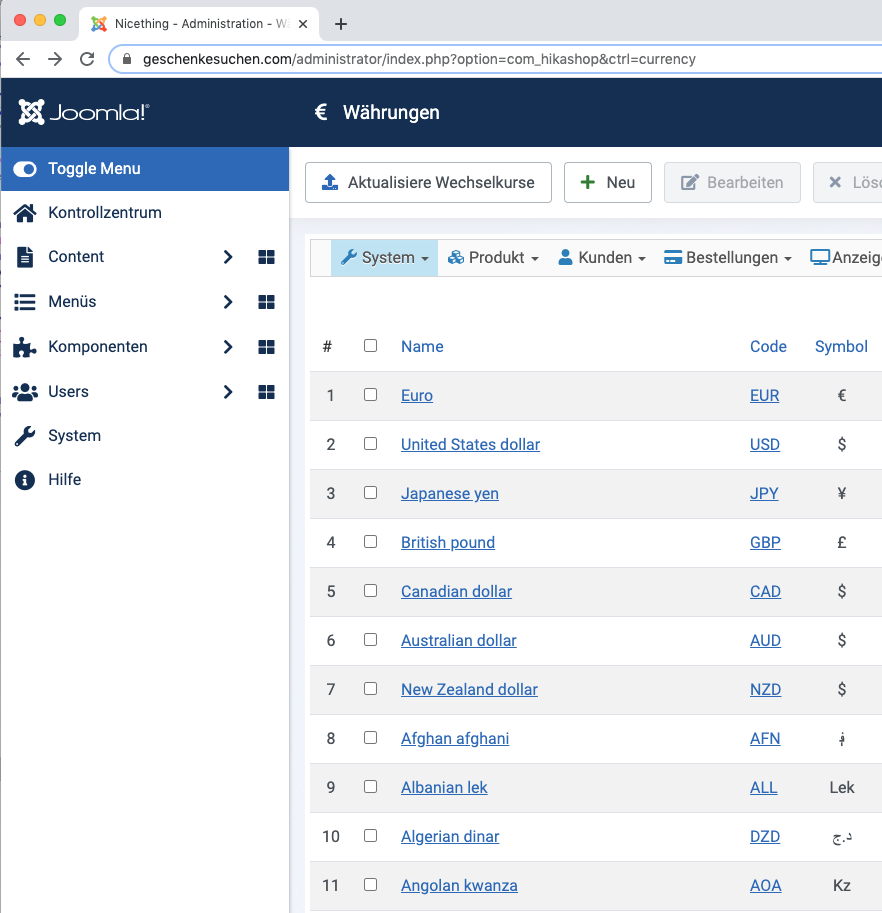Click the GBP code link
Screen dimensions: 882x913
pos(766,543)
